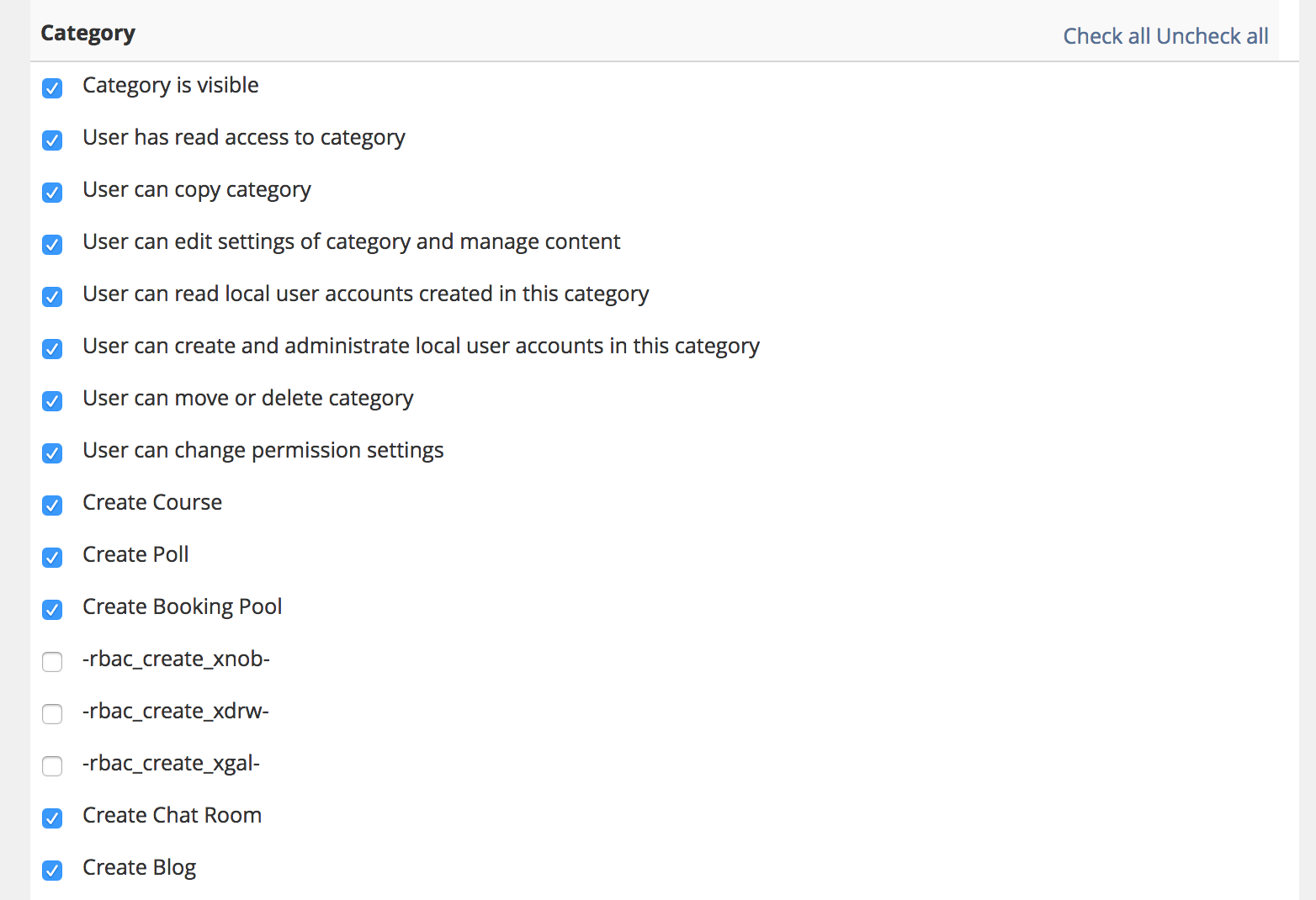Image resolution: width=1316 pixels, height=900 pixels.
Task: Click the 'Uncheck all' link
Action: coord(1213,36)
